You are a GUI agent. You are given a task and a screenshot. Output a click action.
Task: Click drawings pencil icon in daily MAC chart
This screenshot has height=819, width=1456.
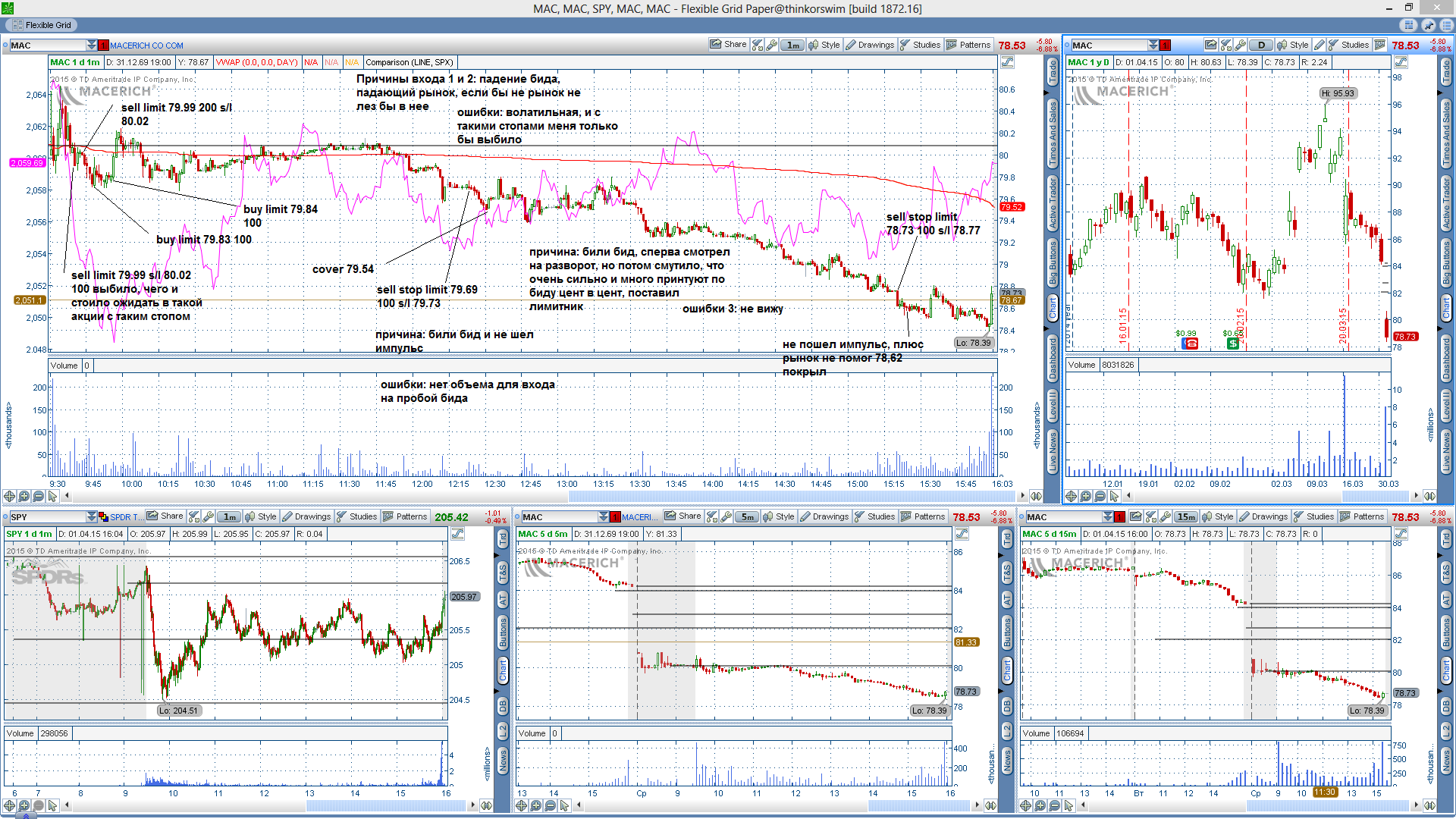pyautogui.click(x=1320, y=45)
